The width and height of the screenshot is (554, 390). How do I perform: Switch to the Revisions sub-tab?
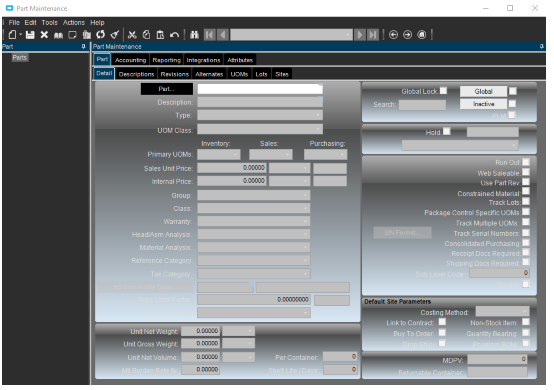175,74
